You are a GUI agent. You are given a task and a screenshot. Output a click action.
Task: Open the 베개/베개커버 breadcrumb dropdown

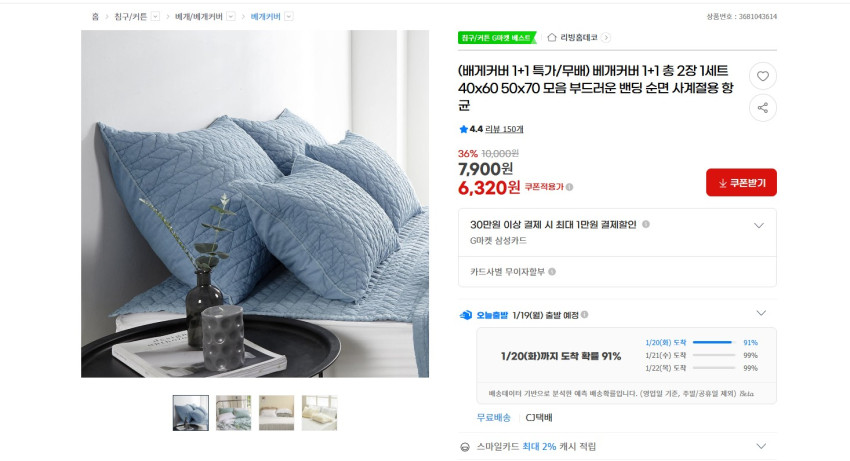click(231, 16)
